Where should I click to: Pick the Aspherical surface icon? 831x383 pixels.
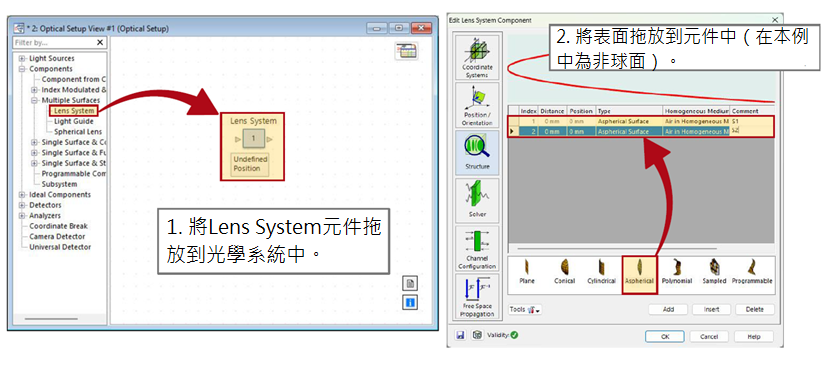[x=639, y=272]
